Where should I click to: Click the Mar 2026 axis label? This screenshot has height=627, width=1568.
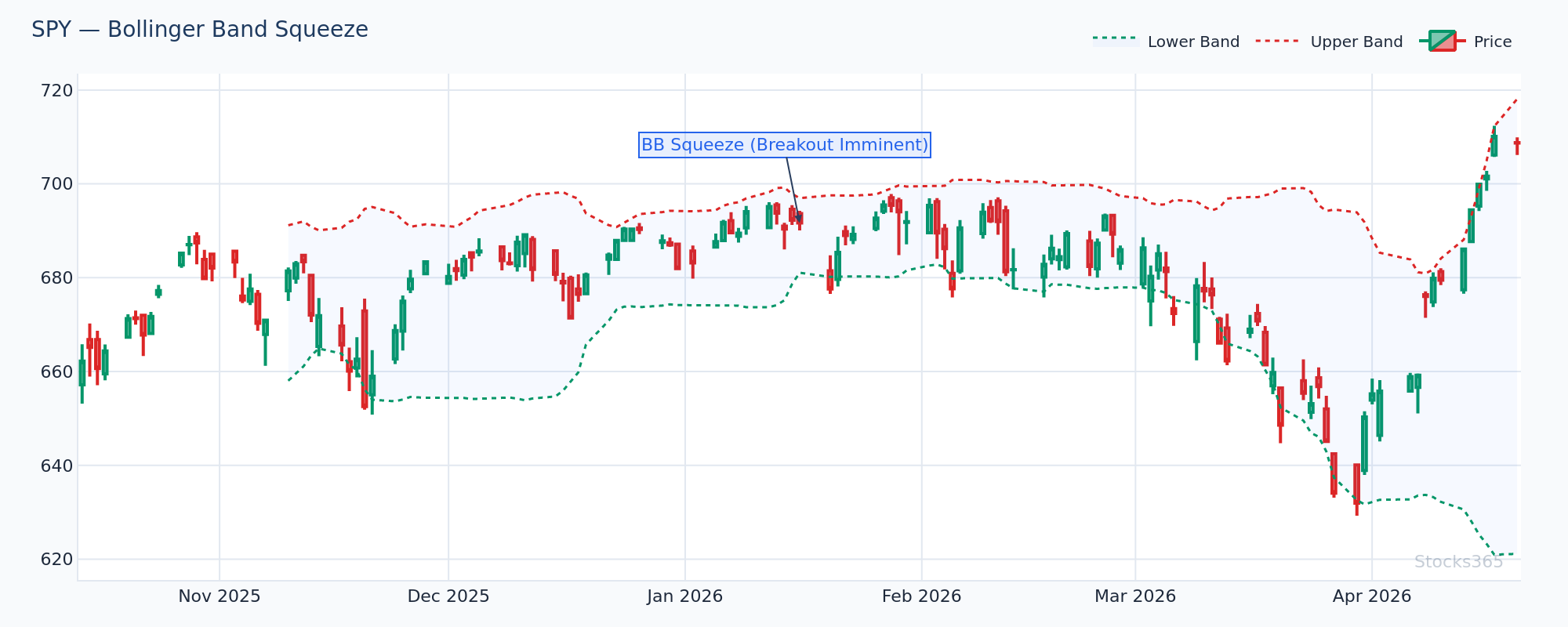pos(1135,596)
